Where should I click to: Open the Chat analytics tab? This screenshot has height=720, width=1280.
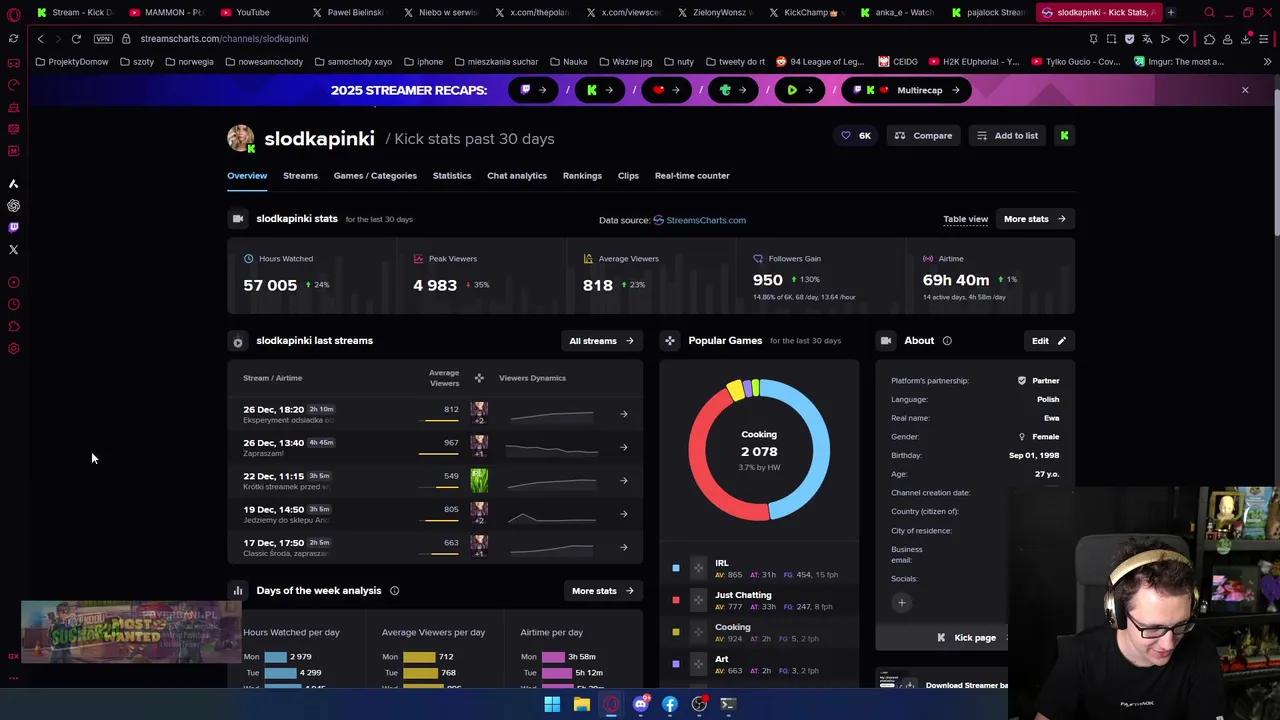pyautogui.click(x=517, y=176)
